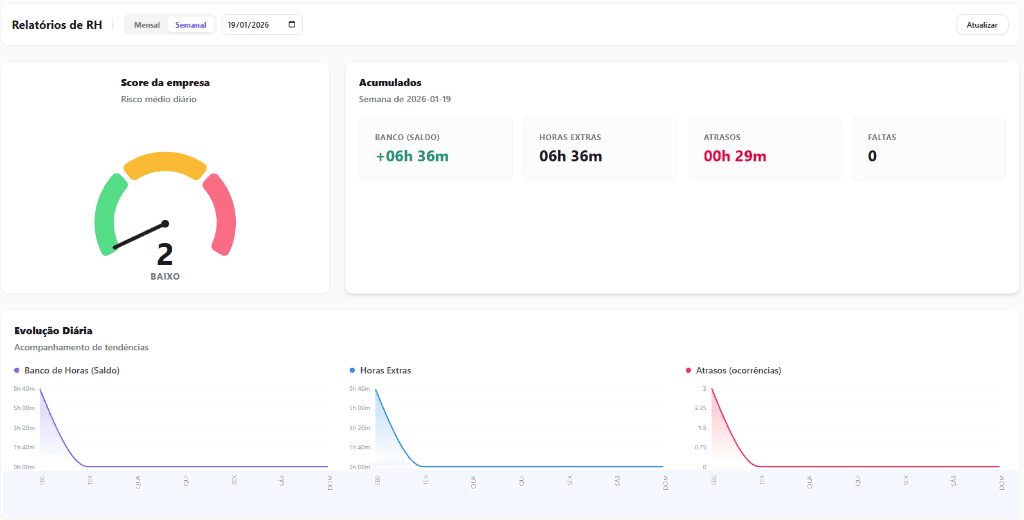Viewport: 1024px width, 520px height.
Task: Toggle Banco de Horas (Saldo) chart legend label
Action: tap(70, 370)
